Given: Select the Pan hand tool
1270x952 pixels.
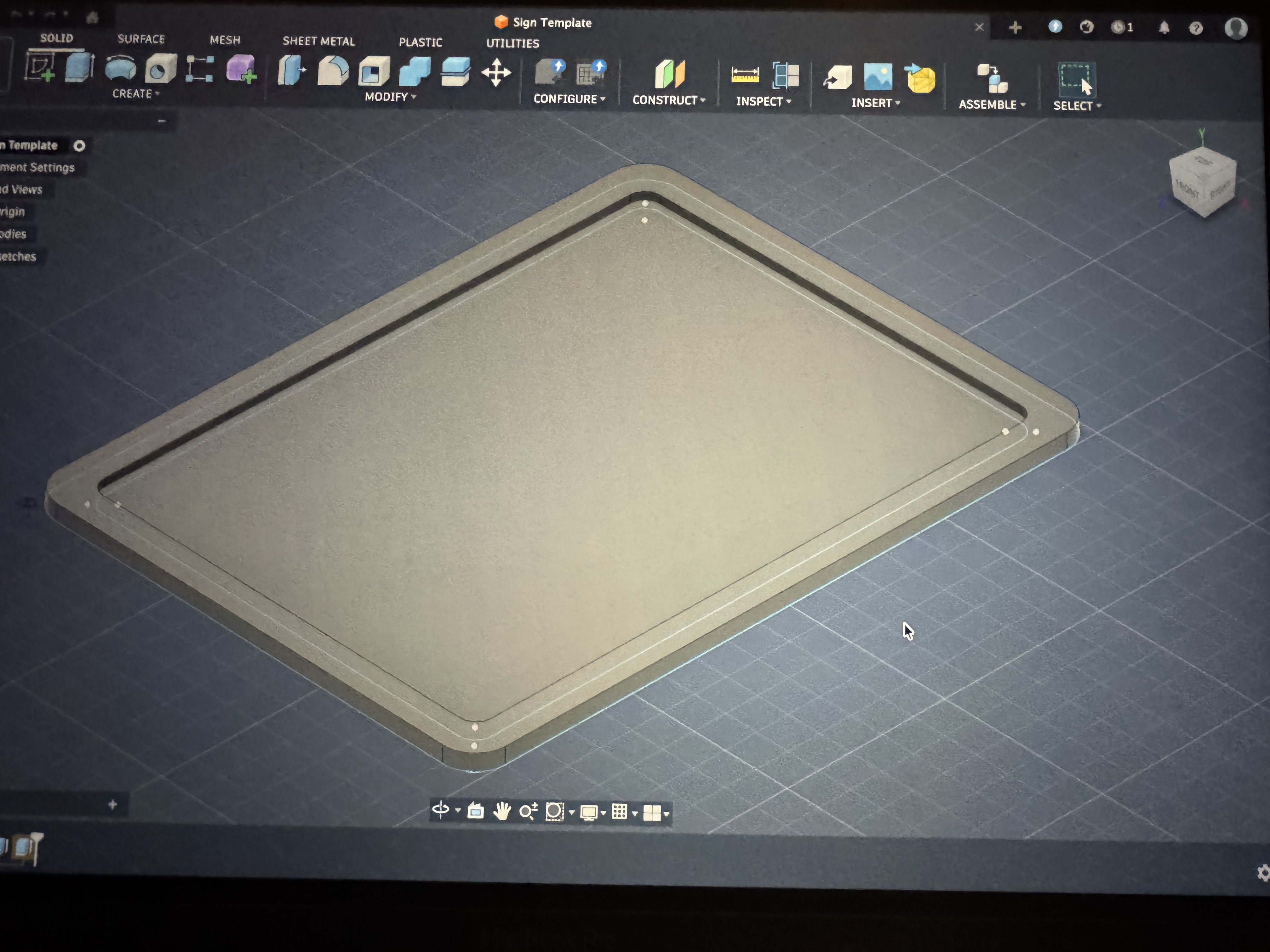Looking at the screenshot, I should click(502, 811).
